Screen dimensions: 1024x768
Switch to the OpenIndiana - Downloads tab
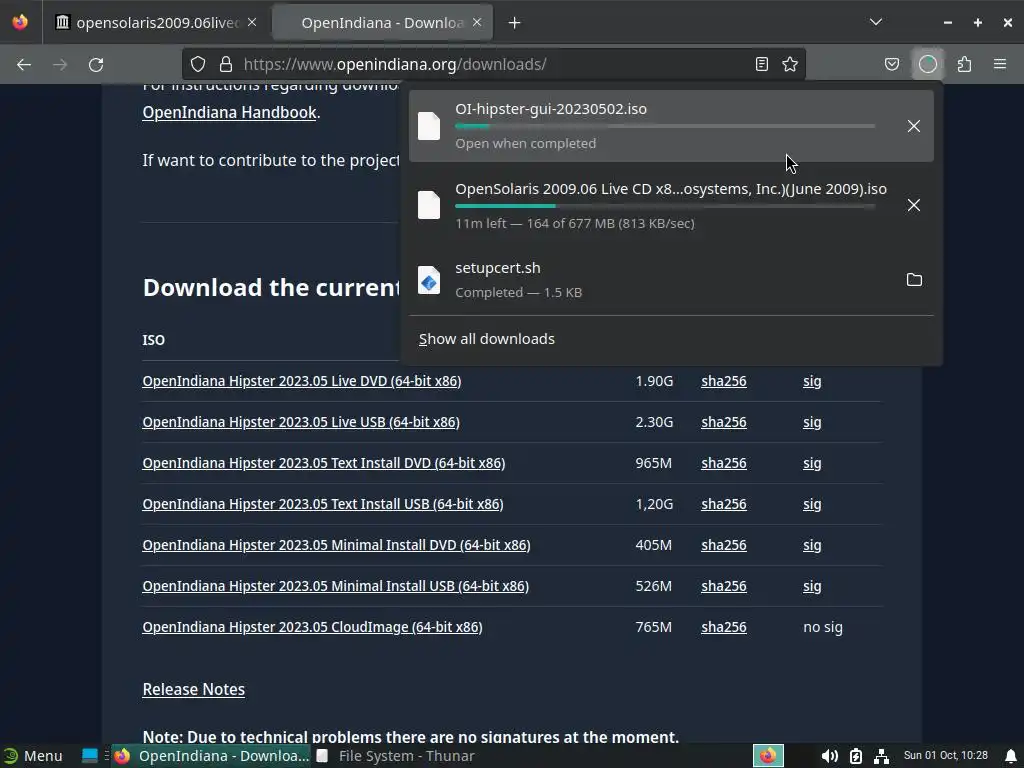pyautogui.click(x=383, y=23)
